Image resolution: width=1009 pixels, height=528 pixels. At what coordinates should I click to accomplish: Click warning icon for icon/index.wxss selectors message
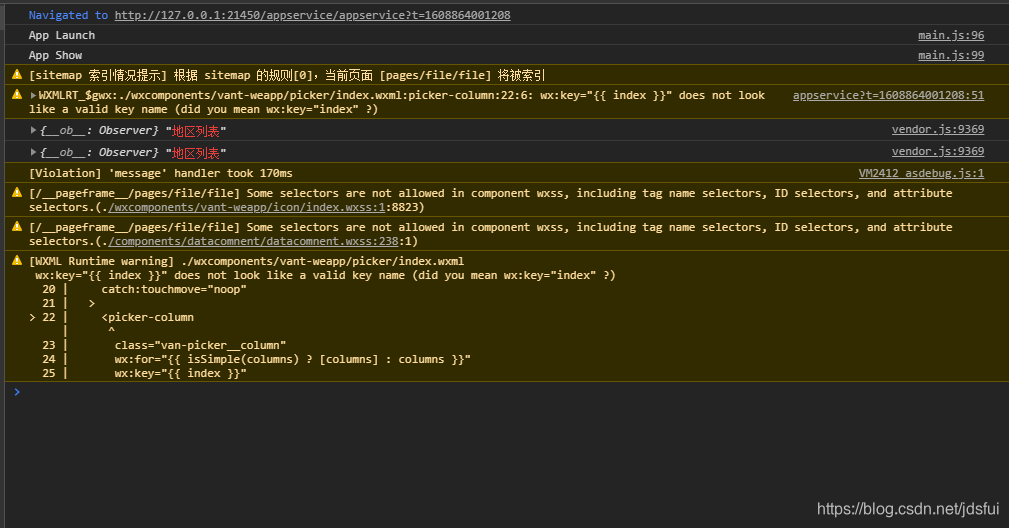tap(17, 192)
